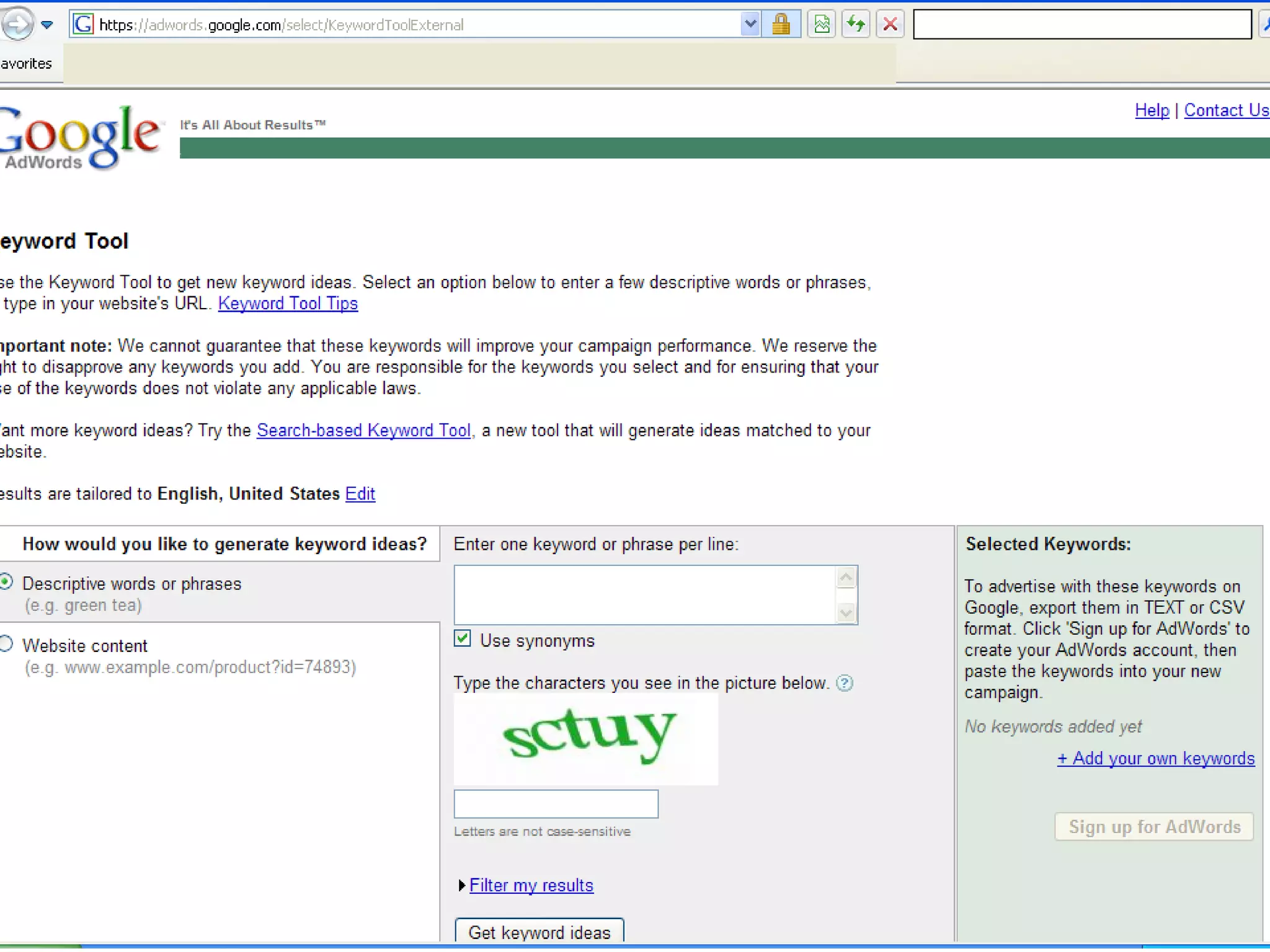Click the CAPTCHA characters input field
This screenshot has width=1270, height=952.
(556, 804)
